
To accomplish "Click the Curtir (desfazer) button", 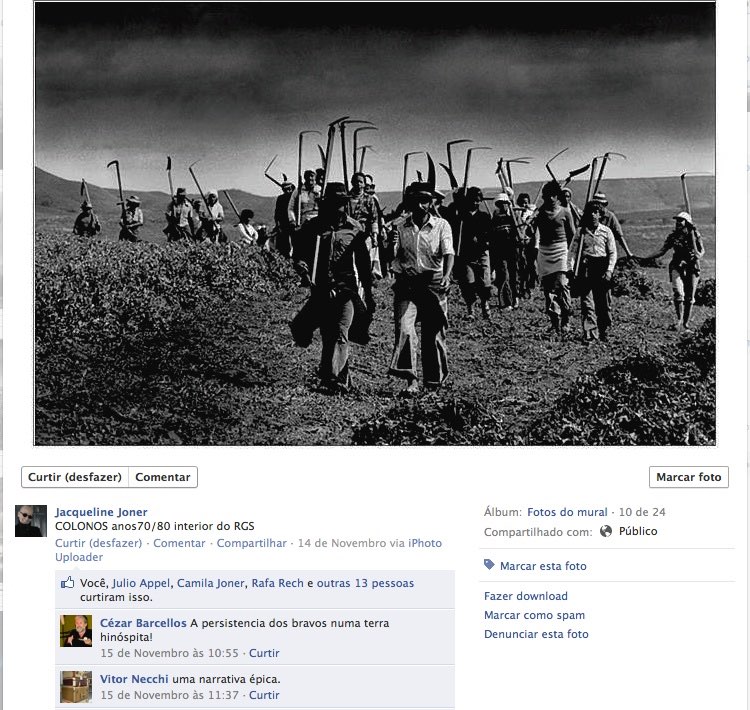I will (75, 477).
